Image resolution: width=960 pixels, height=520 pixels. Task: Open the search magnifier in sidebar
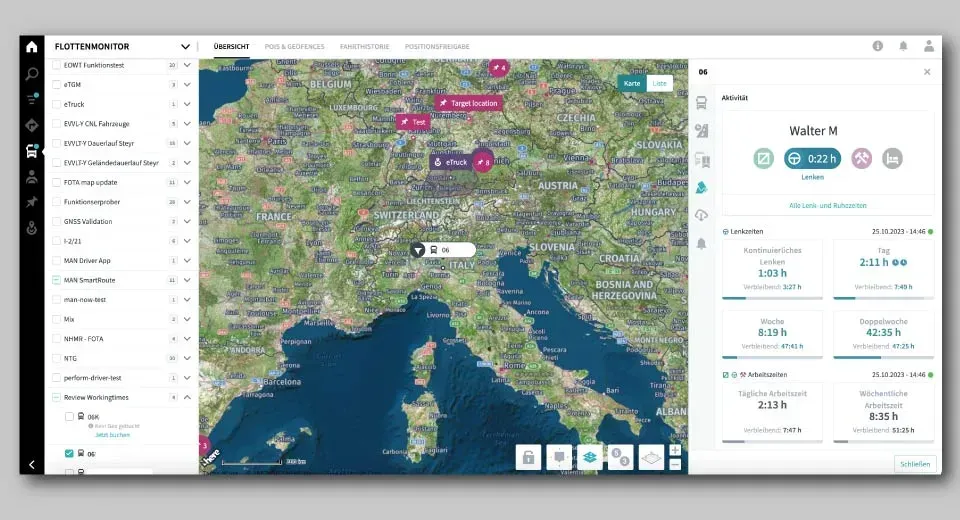click(x=32, y=74)
